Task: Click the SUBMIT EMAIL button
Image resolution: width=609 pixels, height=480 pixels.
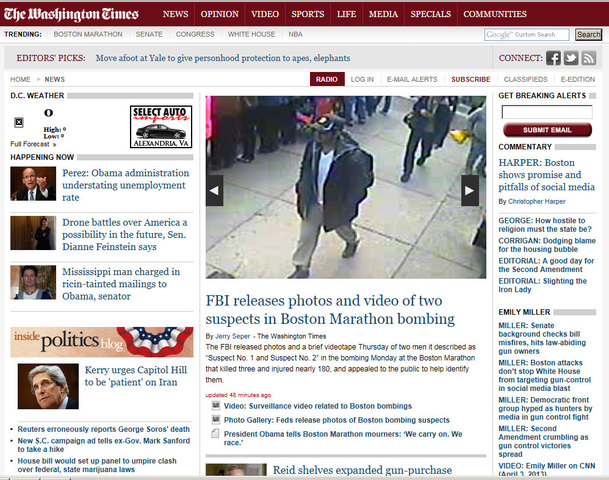Action: 547,130
